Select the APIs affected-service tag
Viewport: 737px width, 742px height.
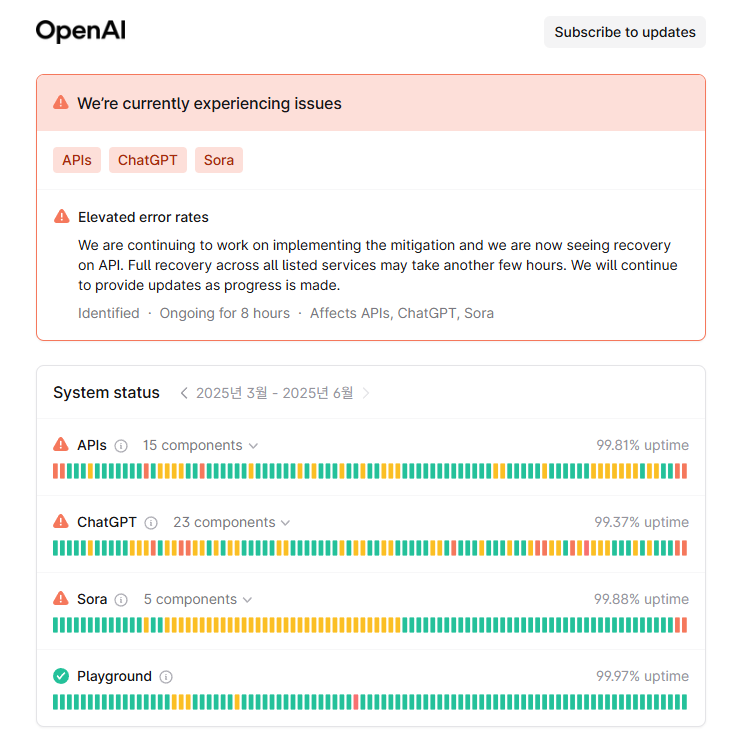click(77, 160)
